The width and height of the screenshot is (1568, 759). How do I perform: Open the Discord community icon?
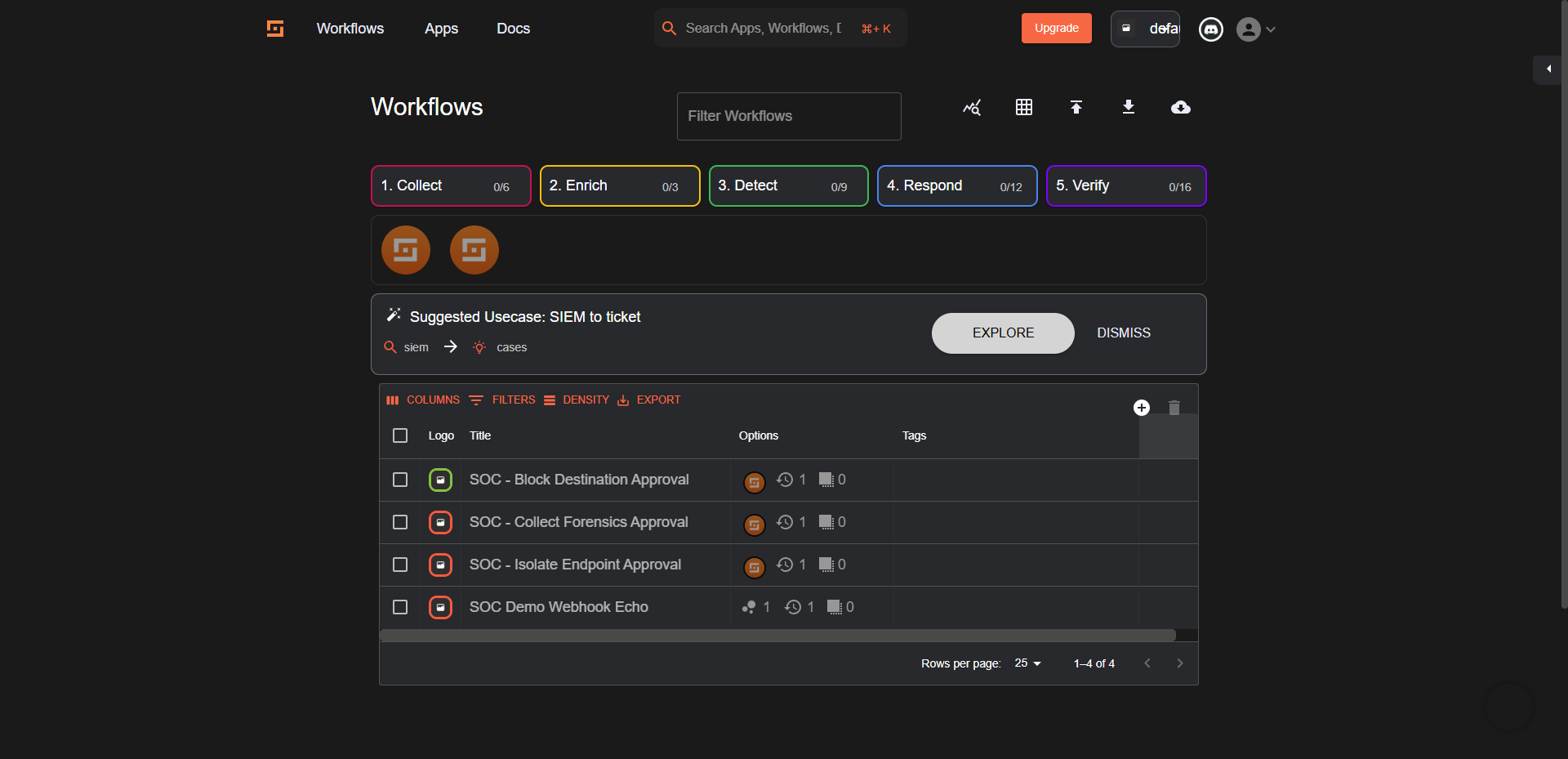(1210, 29)
